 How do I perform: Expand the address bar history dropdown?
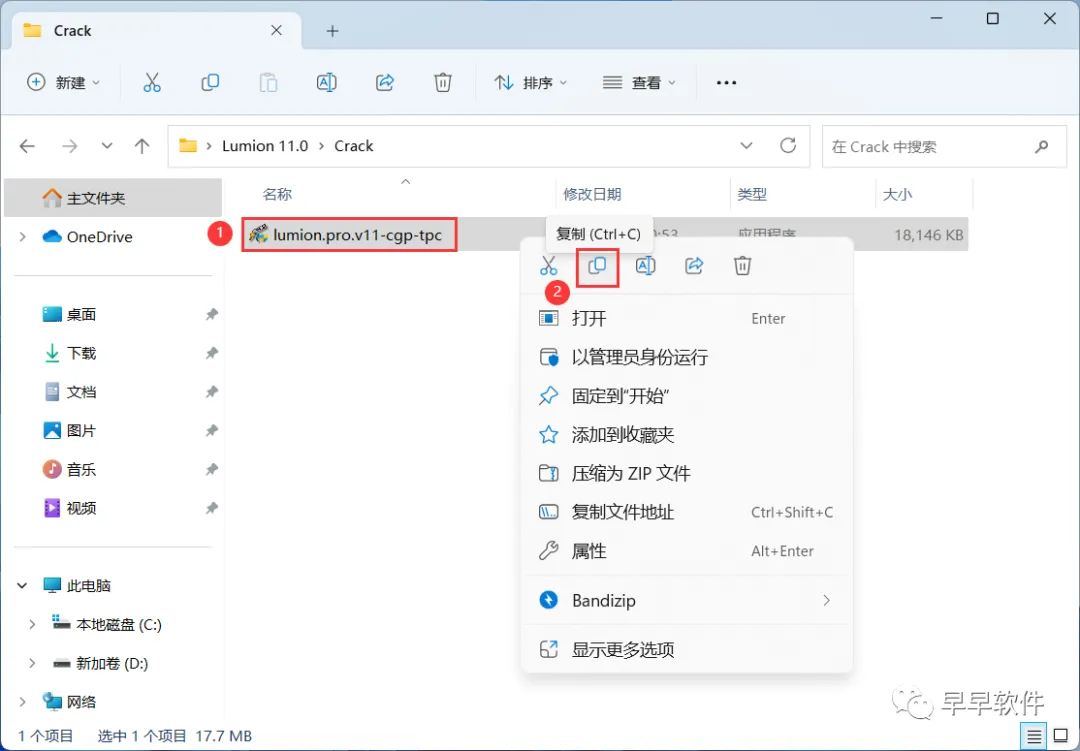coord(746,145)
